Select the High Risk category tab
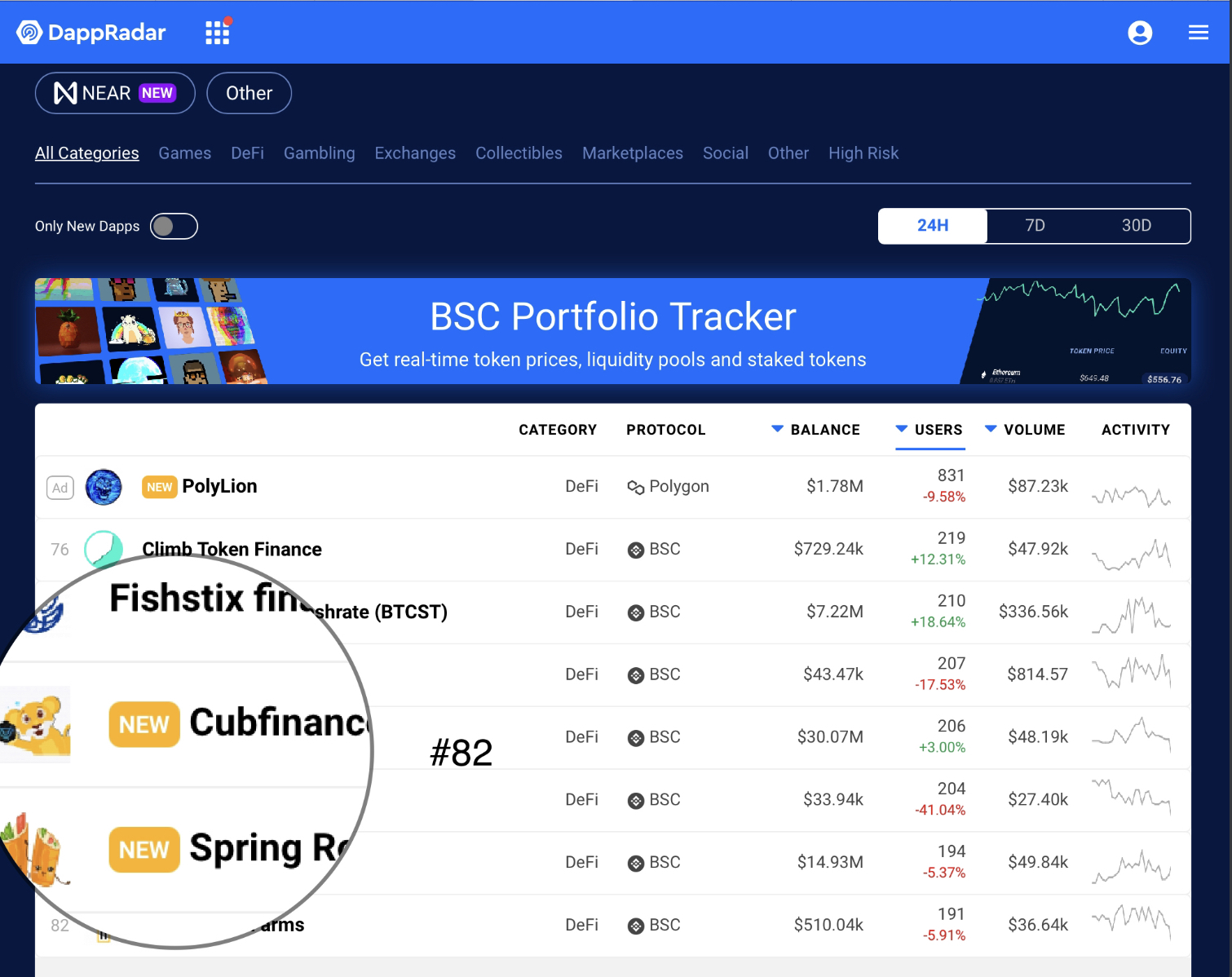Viewport: 1232px width, 977px height. [x=863, y=153]
